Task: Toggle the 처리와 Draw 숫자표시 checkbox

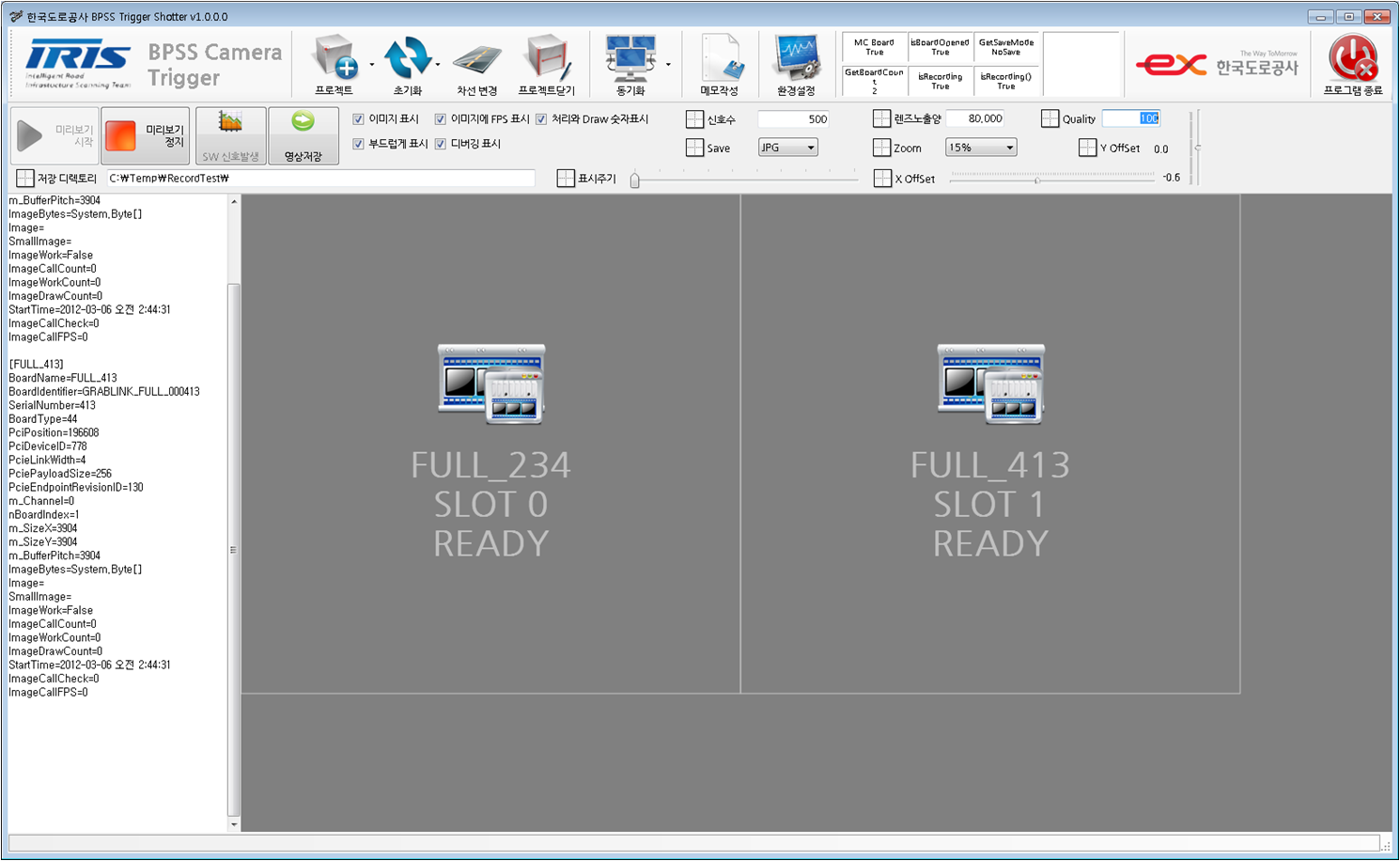Action: (x=541, y=119)
